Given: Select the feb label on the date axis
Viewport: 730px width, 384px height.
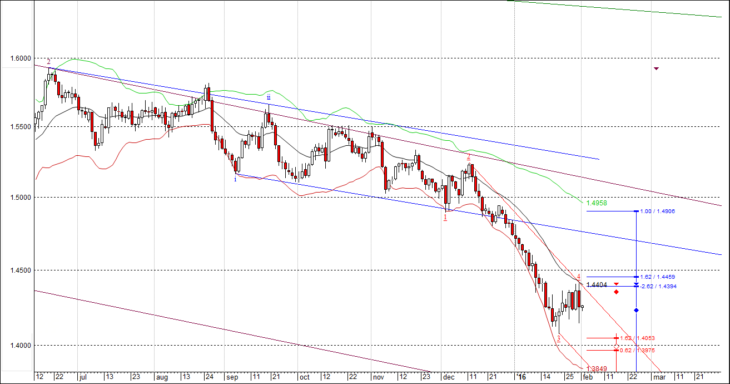Looking at the screenshot, I should click(x=588, y=377).
